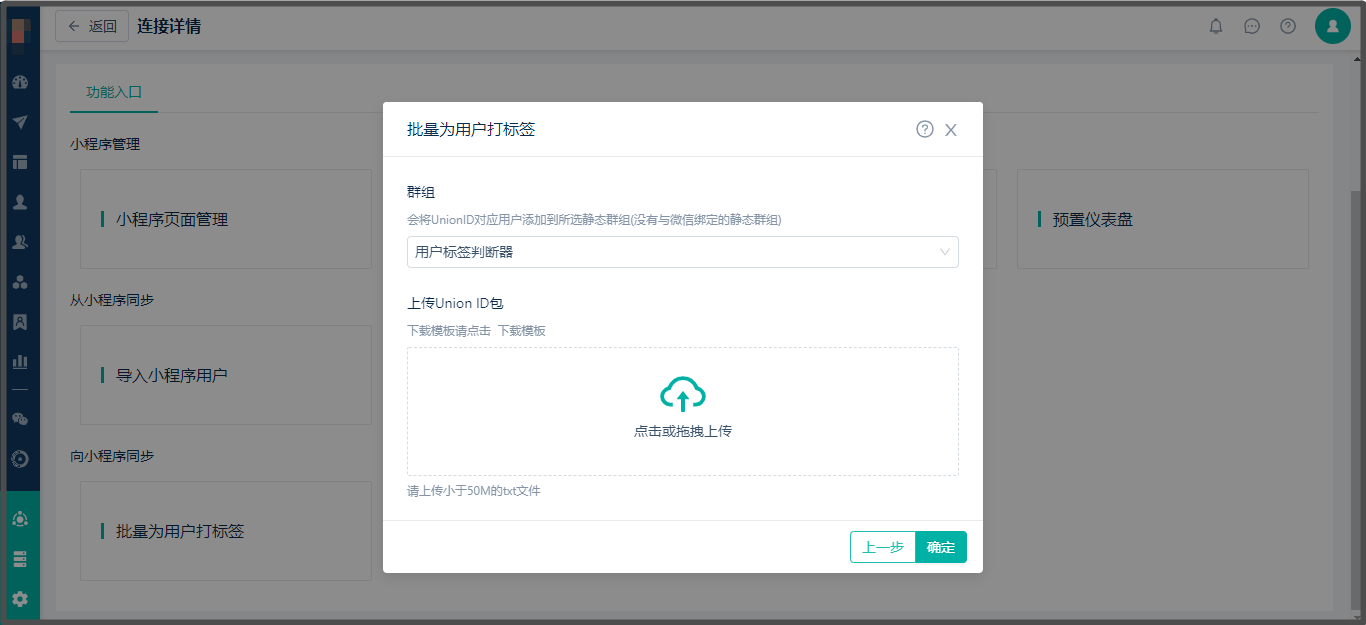Open the bookmark badge icon in sidebar

20,322
